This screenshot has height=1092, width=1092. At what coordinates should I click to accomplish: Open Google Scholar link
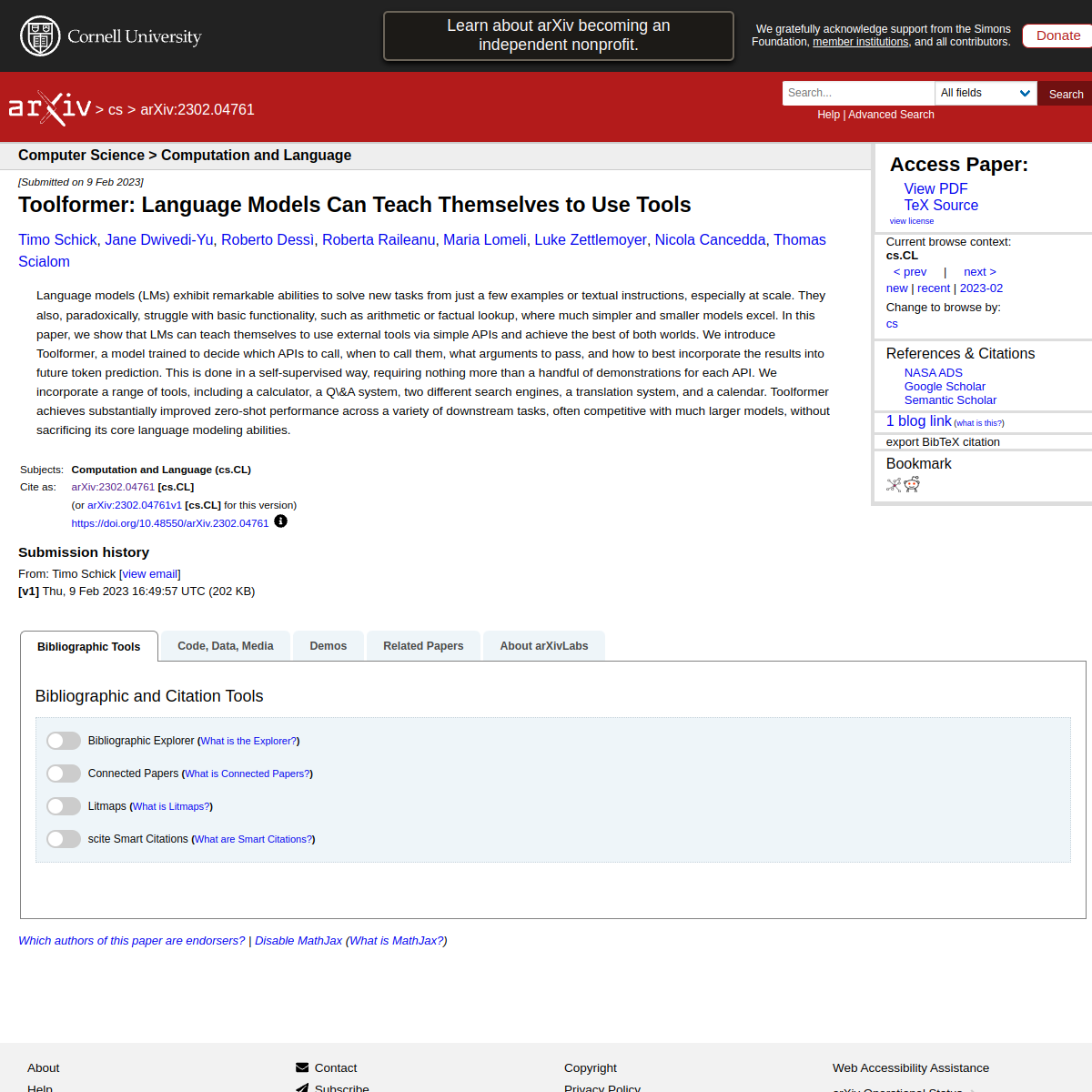(945, 387)
